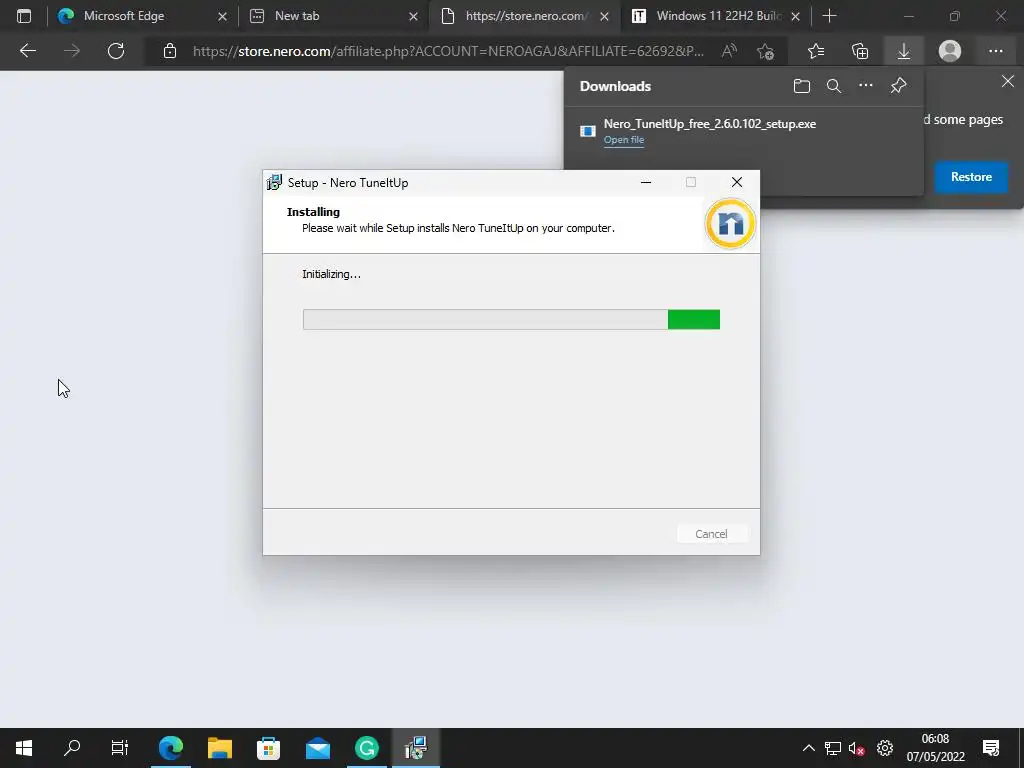Open the user profile menu

click(950, 51)
